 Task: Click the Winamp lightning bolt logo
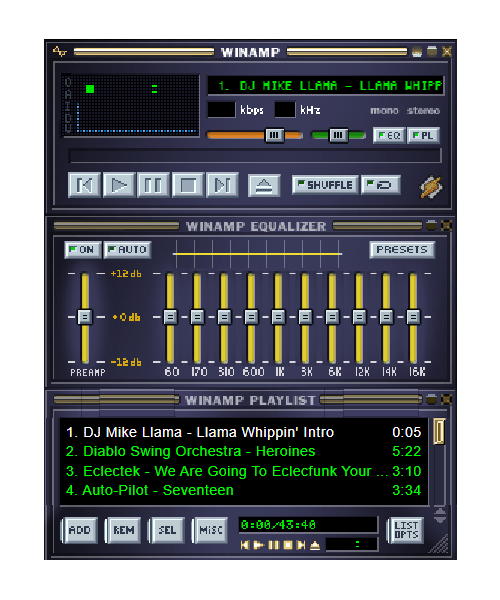click(x=432, y=187)
